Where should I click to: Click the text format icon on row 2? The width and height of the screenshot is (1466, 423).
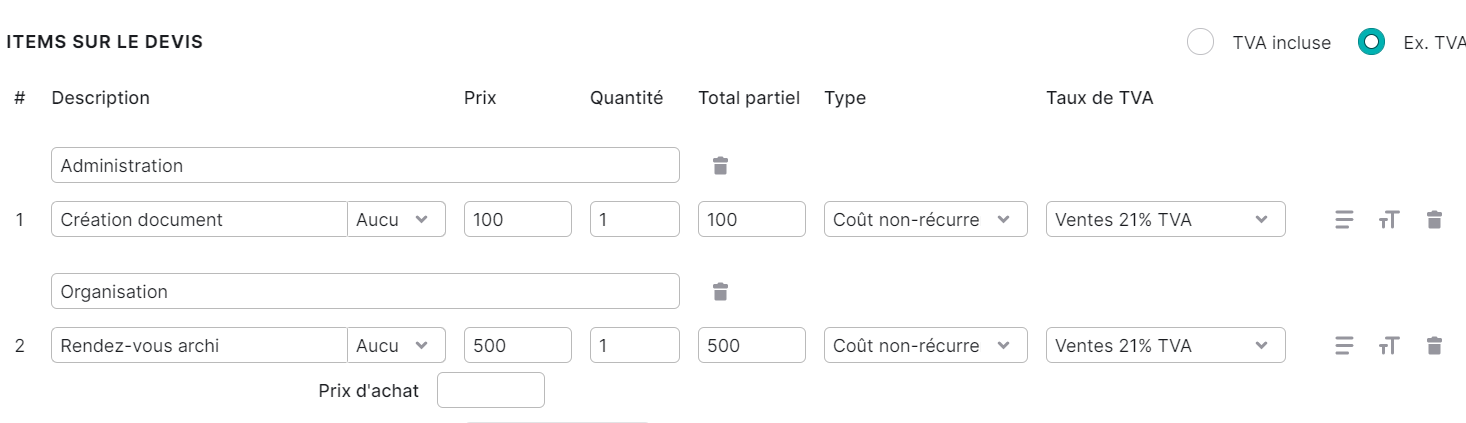click(1389, 345)
